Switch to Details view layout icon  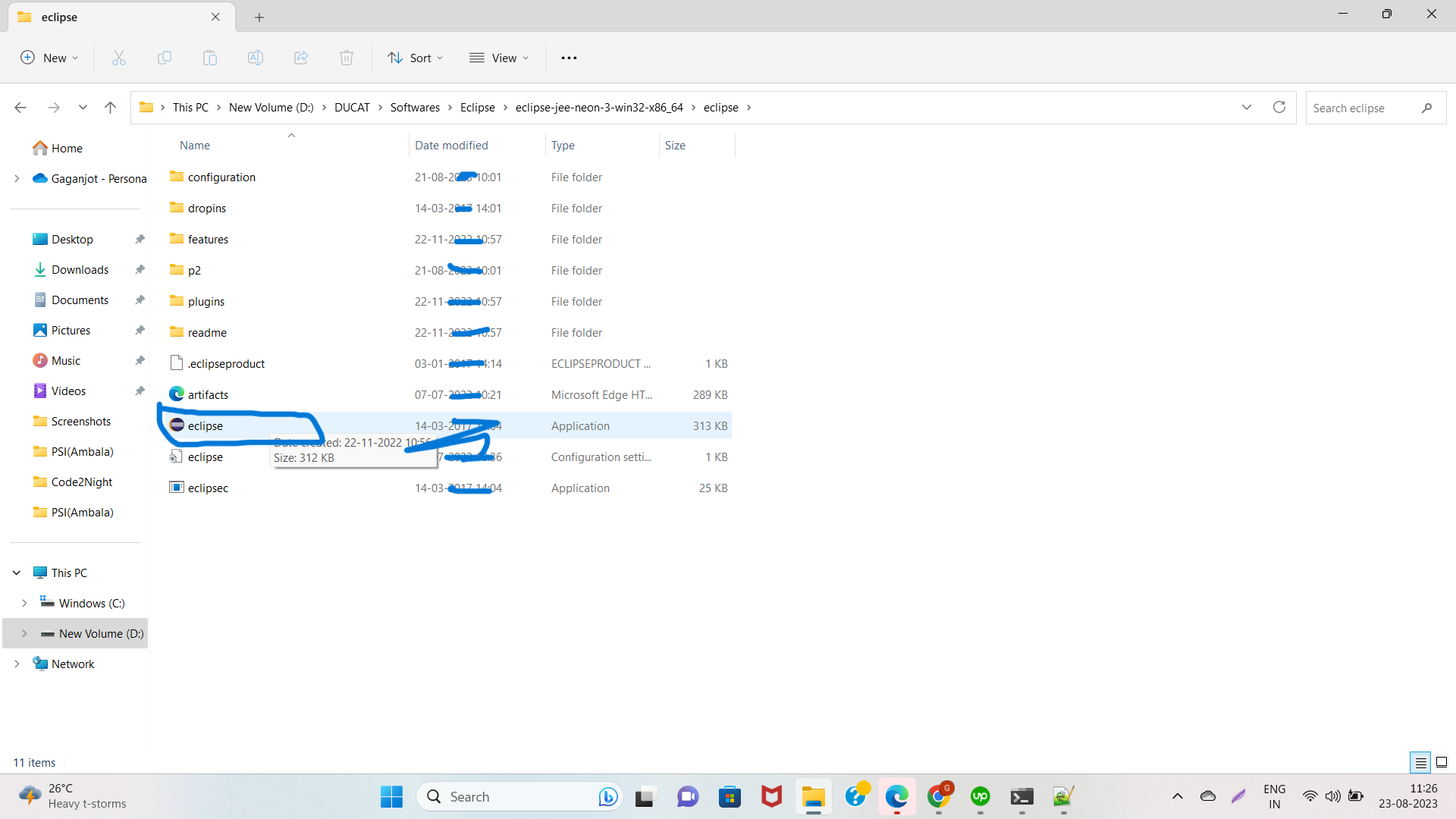(x=1420, y=762)
